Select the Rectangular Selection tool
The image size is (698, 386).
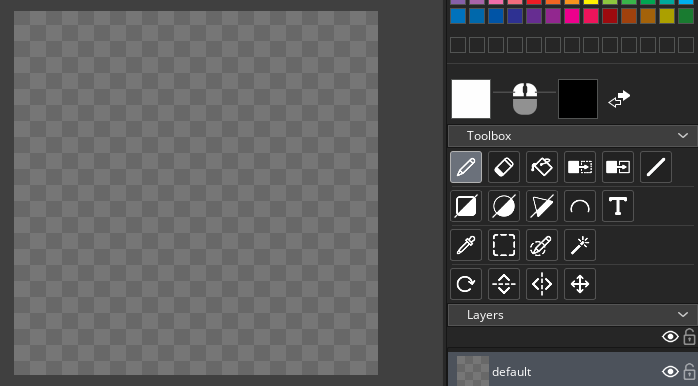point(504,245)
